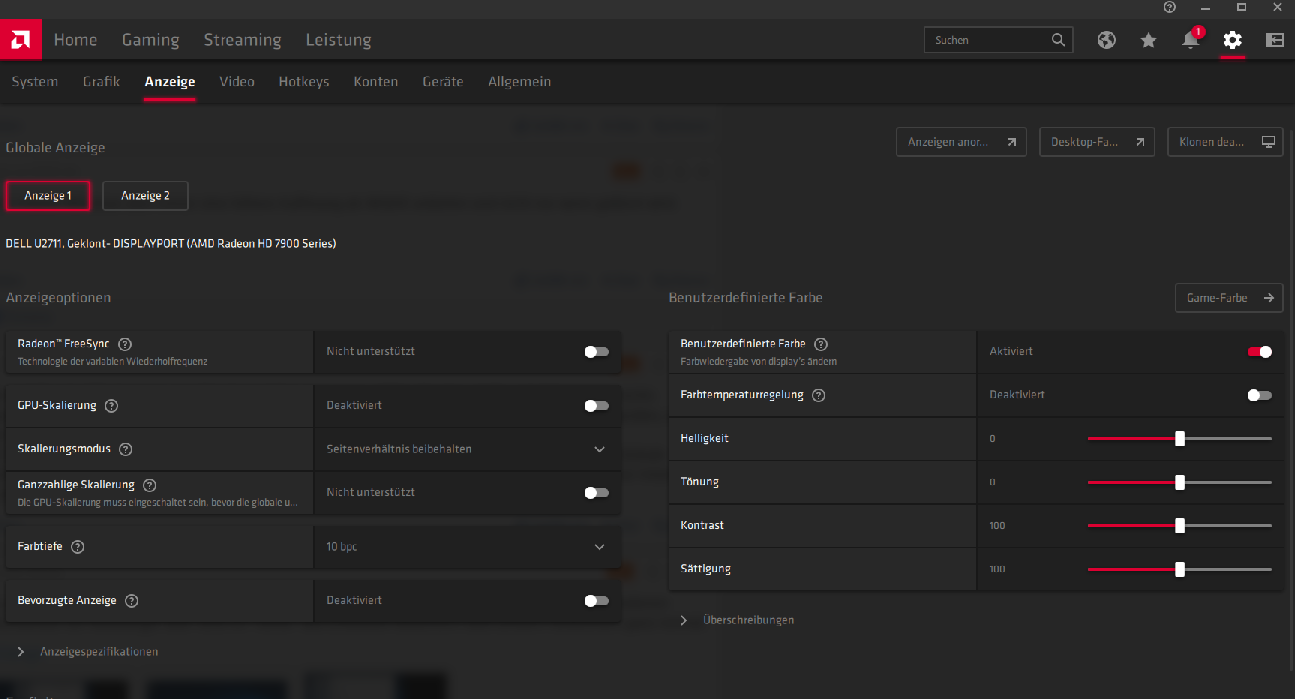This screenshot has height=699, width=1295.
Task: Switch to the Konten settings tab
Action: [x=376, y=82]
